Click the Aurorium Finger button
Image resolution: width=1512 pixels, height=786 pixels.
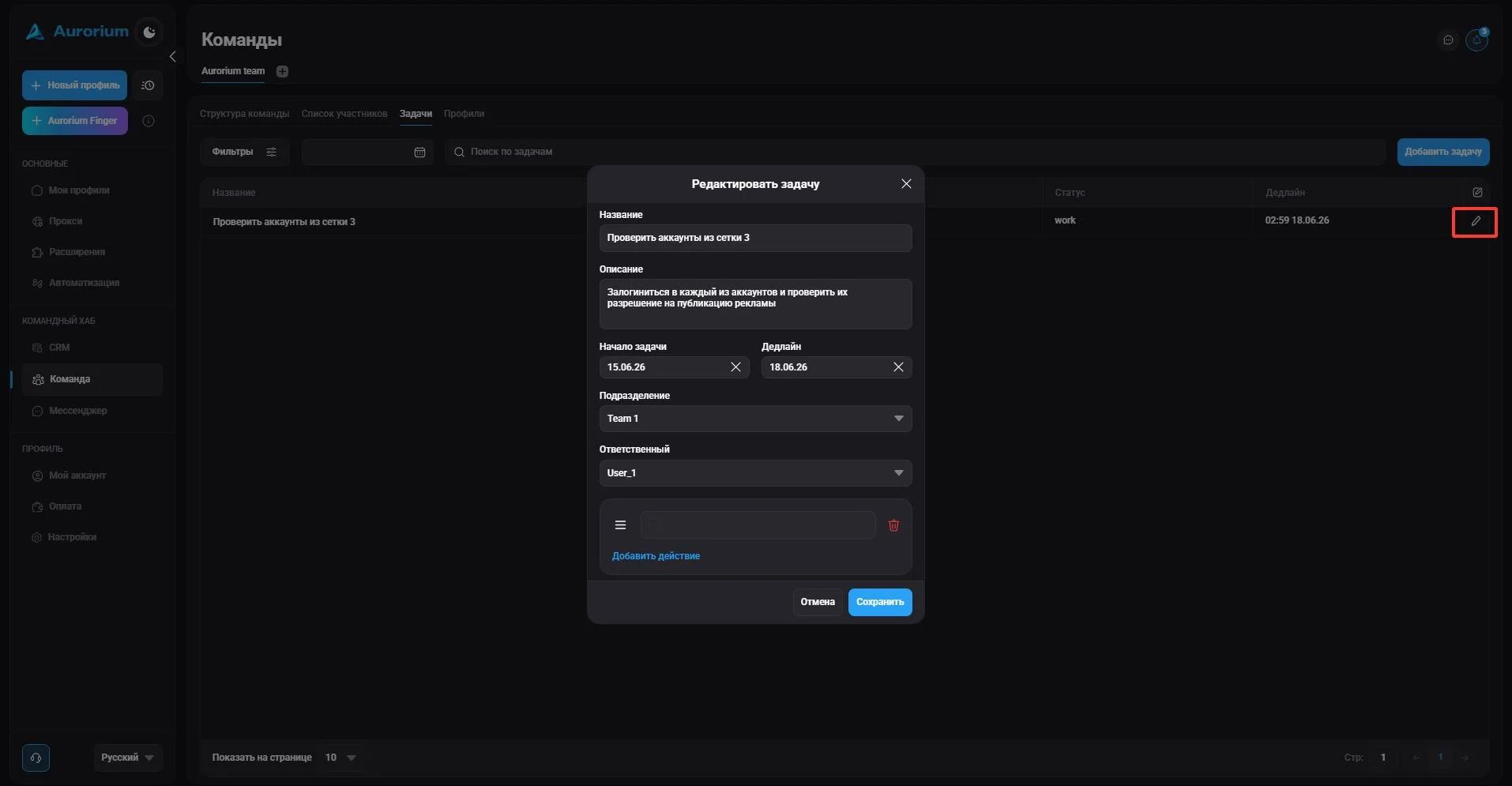(74, 121)
